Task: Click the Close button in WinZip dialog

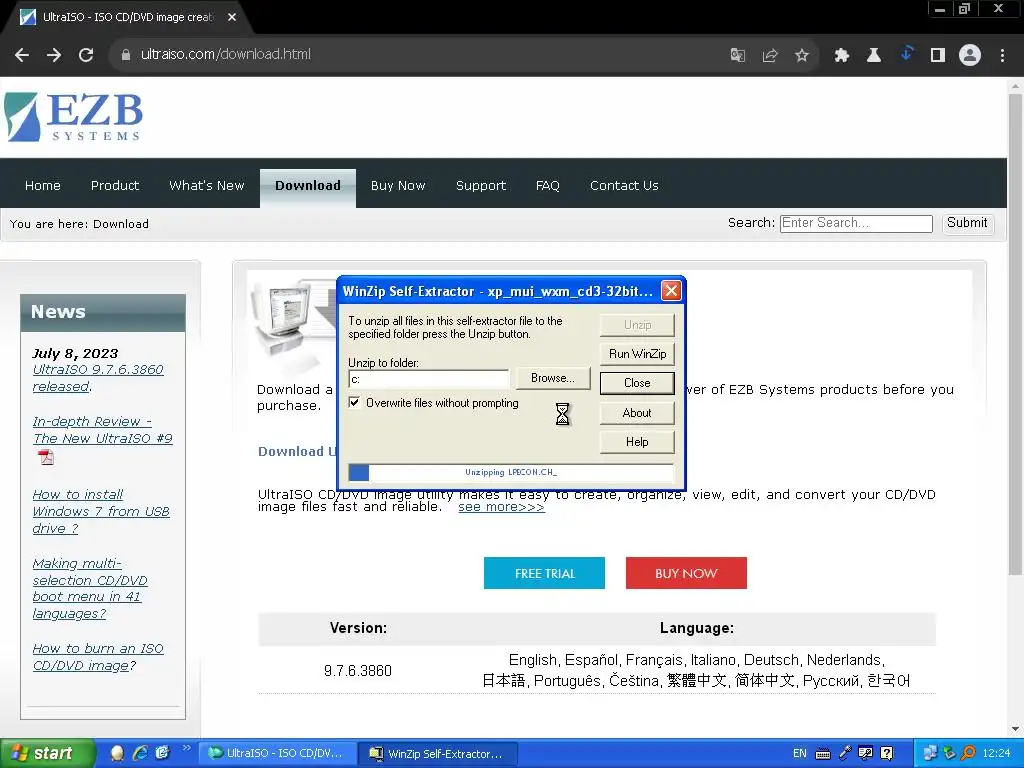Action: pyautogui.click(x=637, y=383)
